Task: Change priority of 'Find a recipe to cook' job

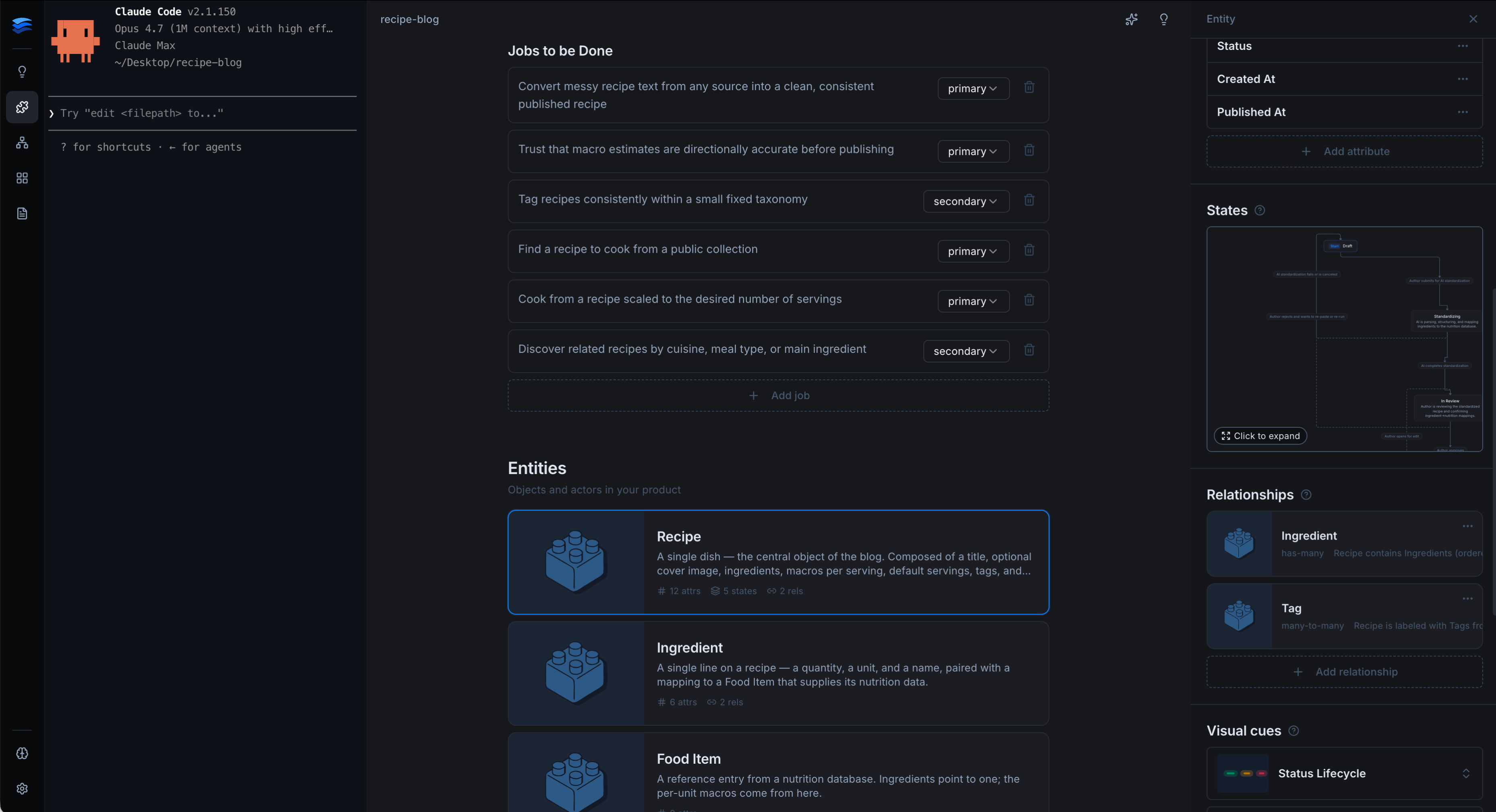Action: [973, 251]
